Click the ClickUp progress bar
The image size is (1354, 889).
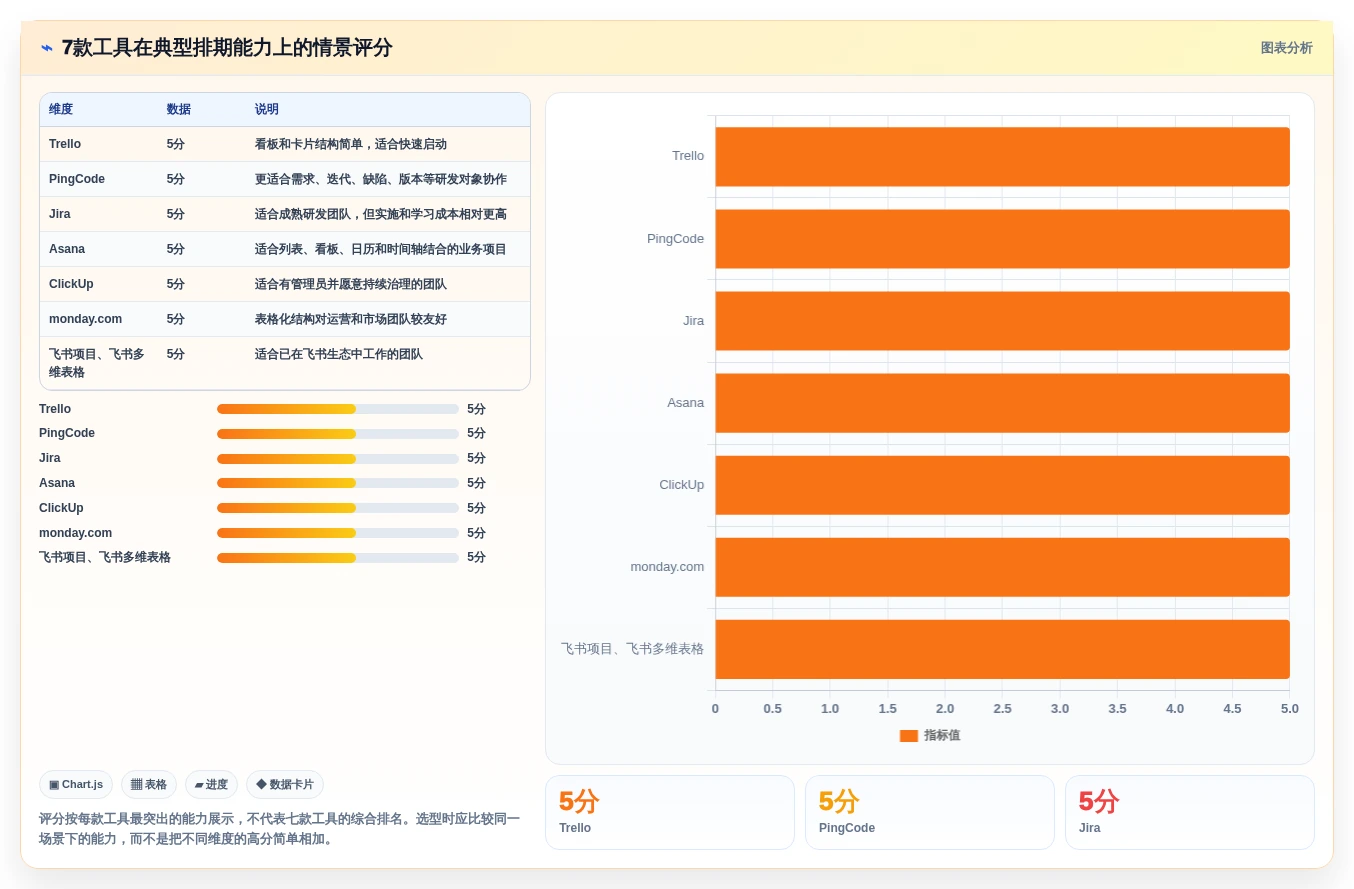(338, 508)
